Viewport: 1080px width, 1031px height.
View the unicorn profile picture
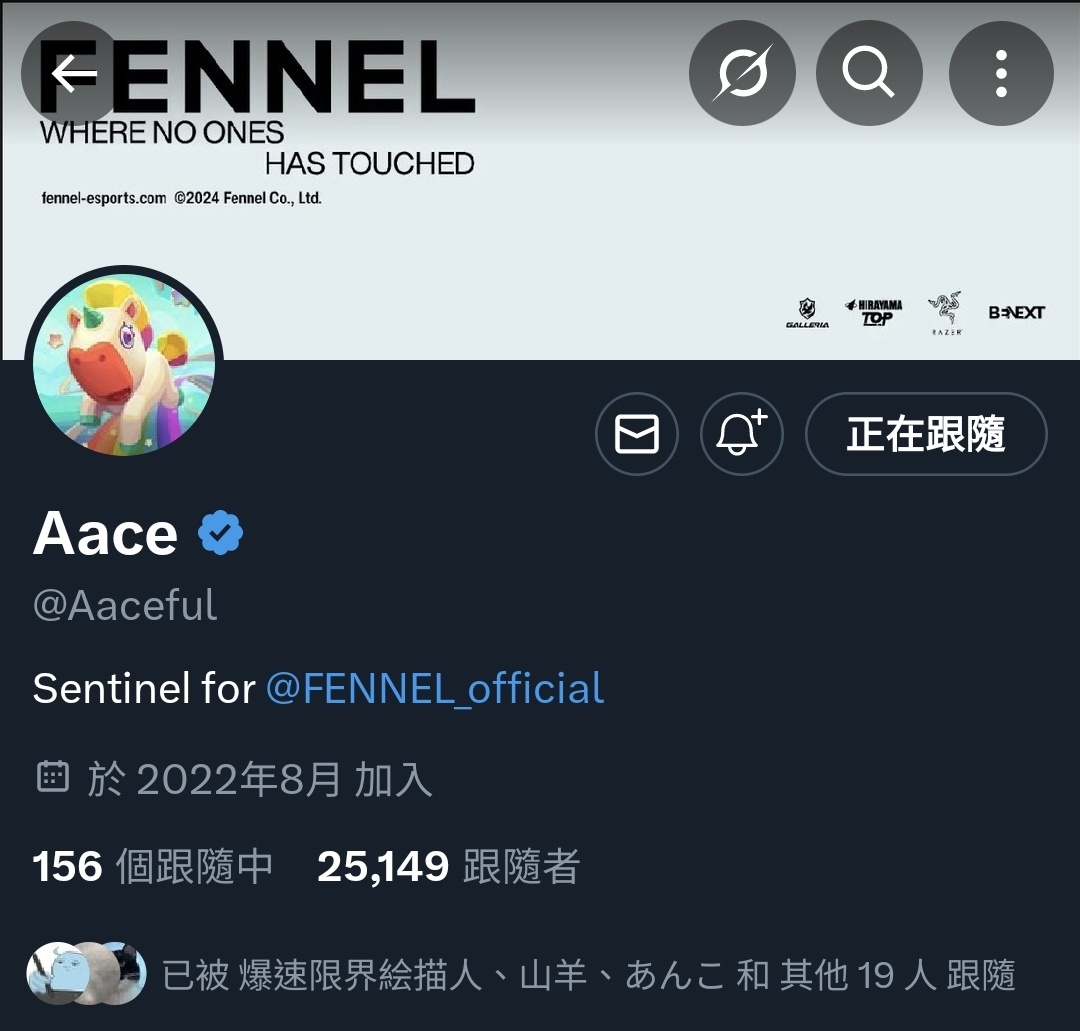coord(124,364)
